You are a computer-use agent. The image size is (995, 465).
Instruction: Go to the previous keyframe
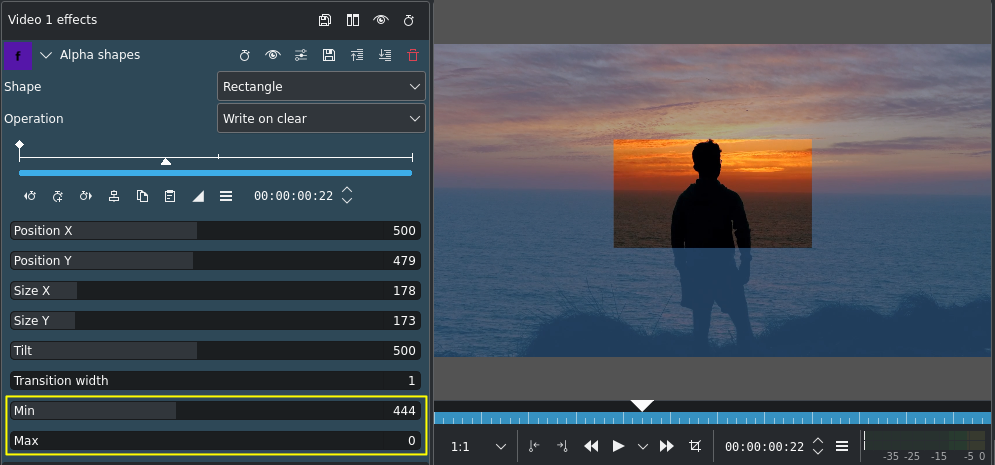(x=30, y=196)
